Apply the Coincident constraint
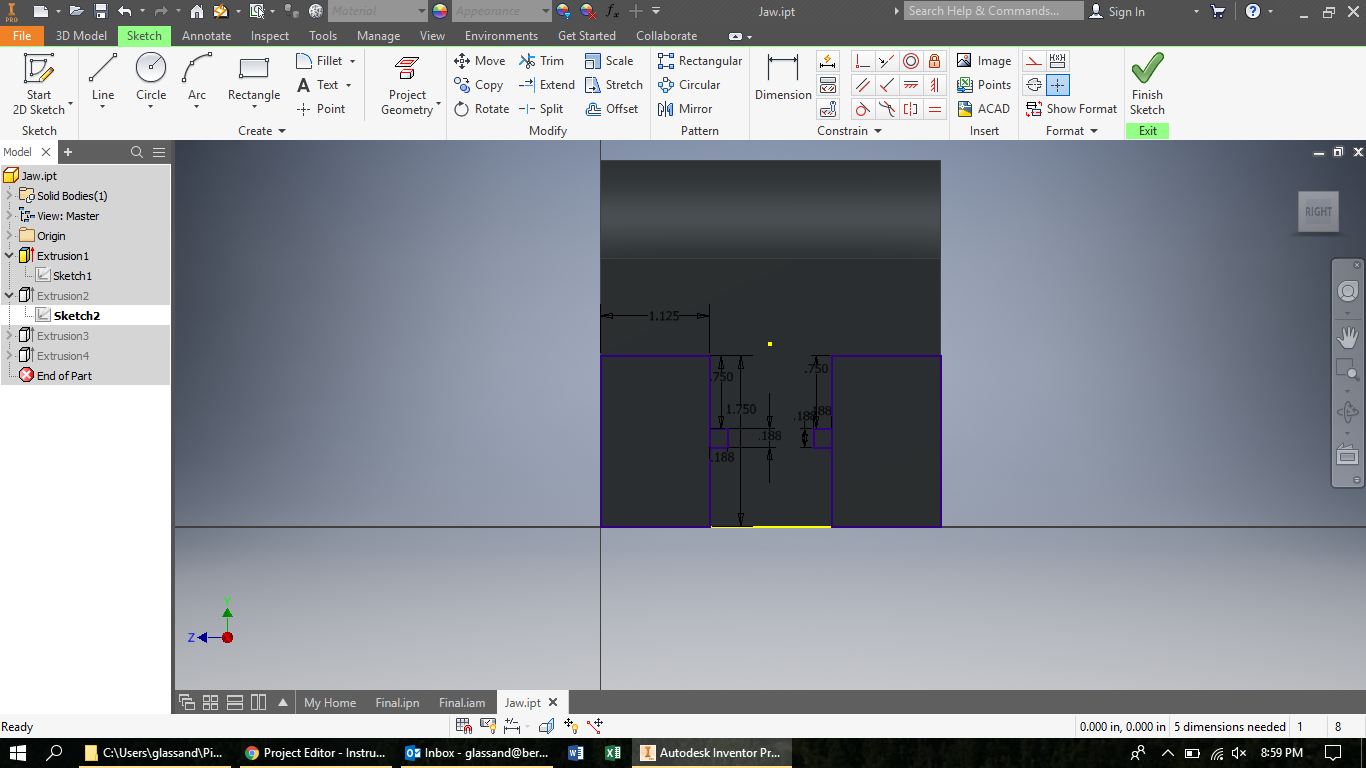The image size is (1366, 768). (x=862, y=61)
